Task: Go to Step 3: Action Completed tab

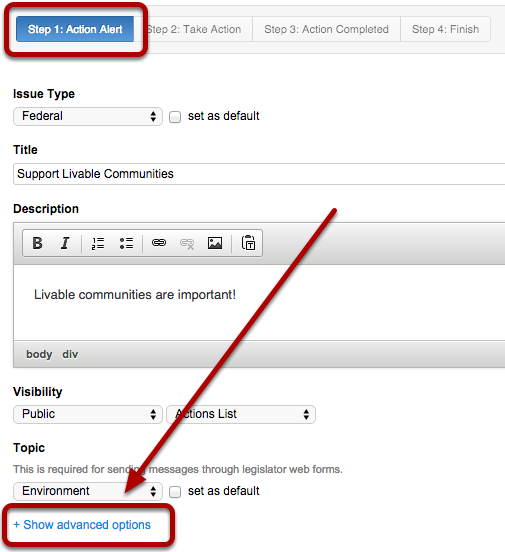Action: (326, 29)
